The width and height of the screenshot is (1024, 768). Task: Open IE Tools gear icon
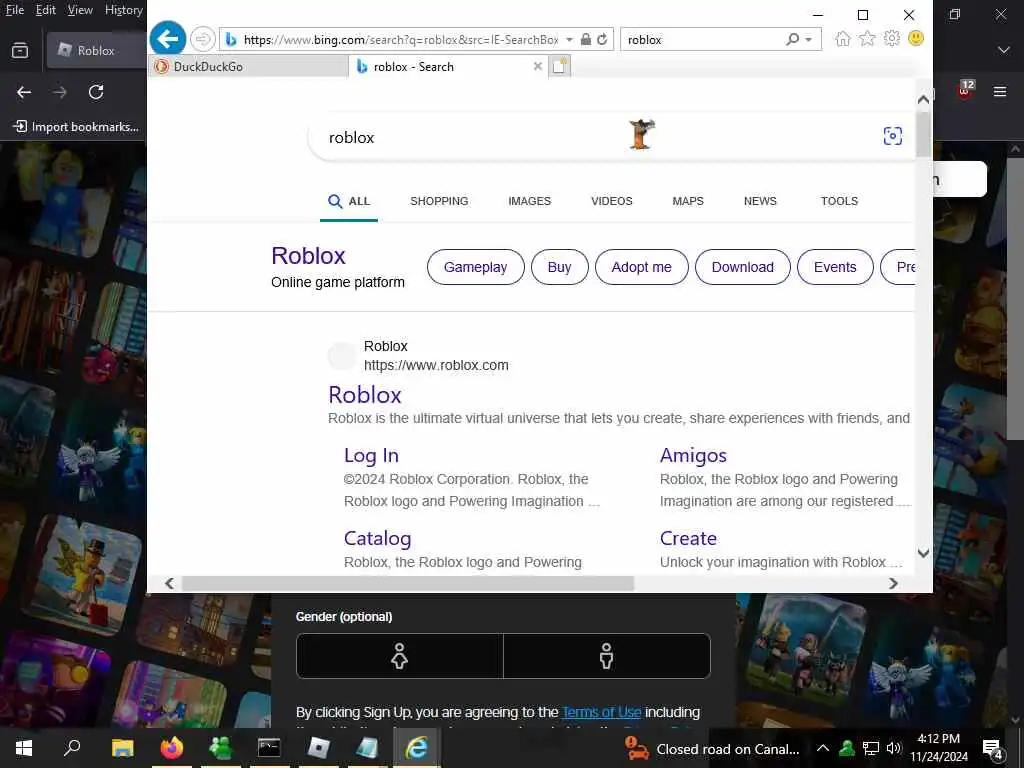pos(891,39)
